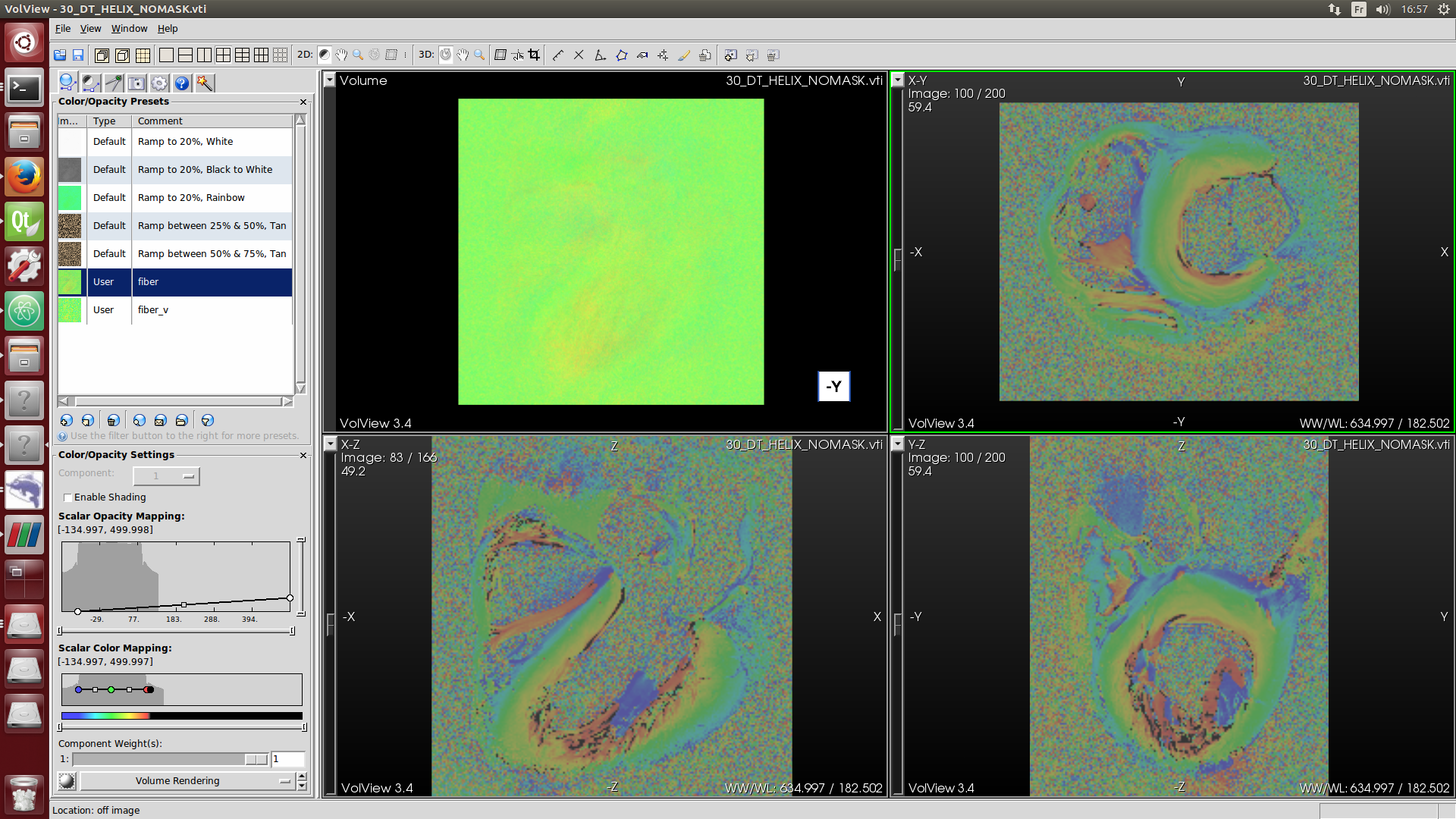Filter presets with the funnel icon
The height and width of the screenshot is (819, 1456).
(x=207, y=420)
